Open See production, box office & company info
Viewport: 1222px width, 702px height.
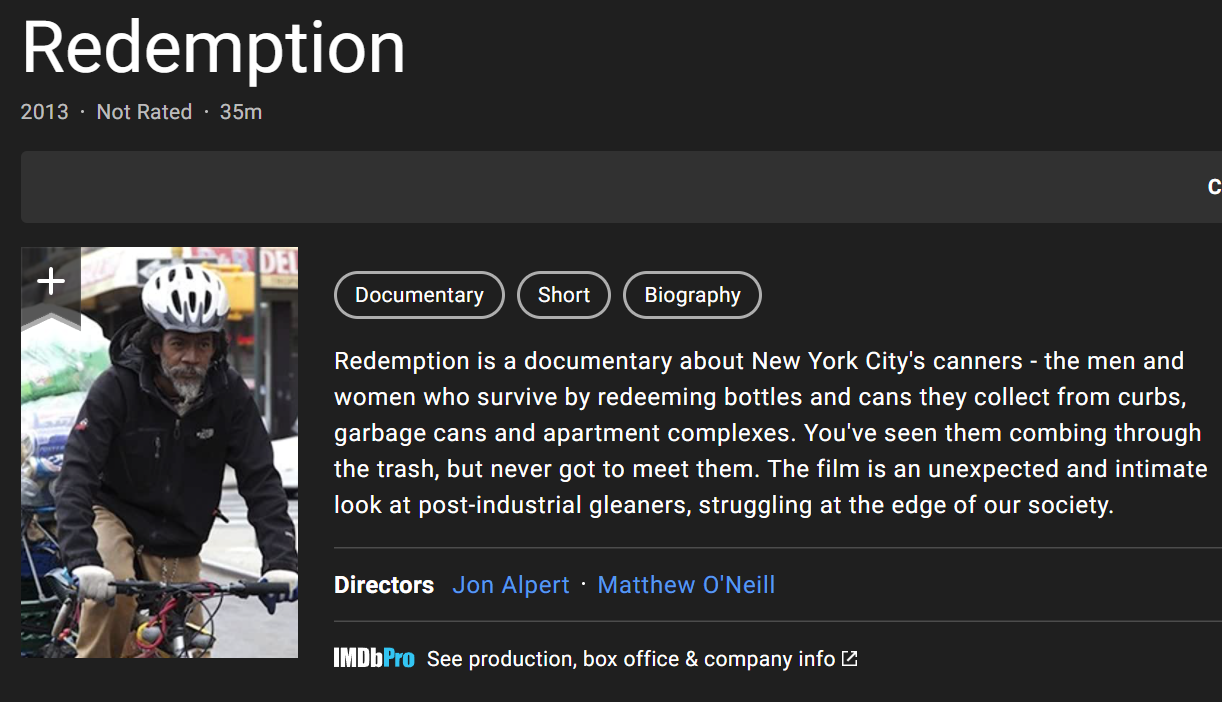pyautogui.click(x=630, y=659)
